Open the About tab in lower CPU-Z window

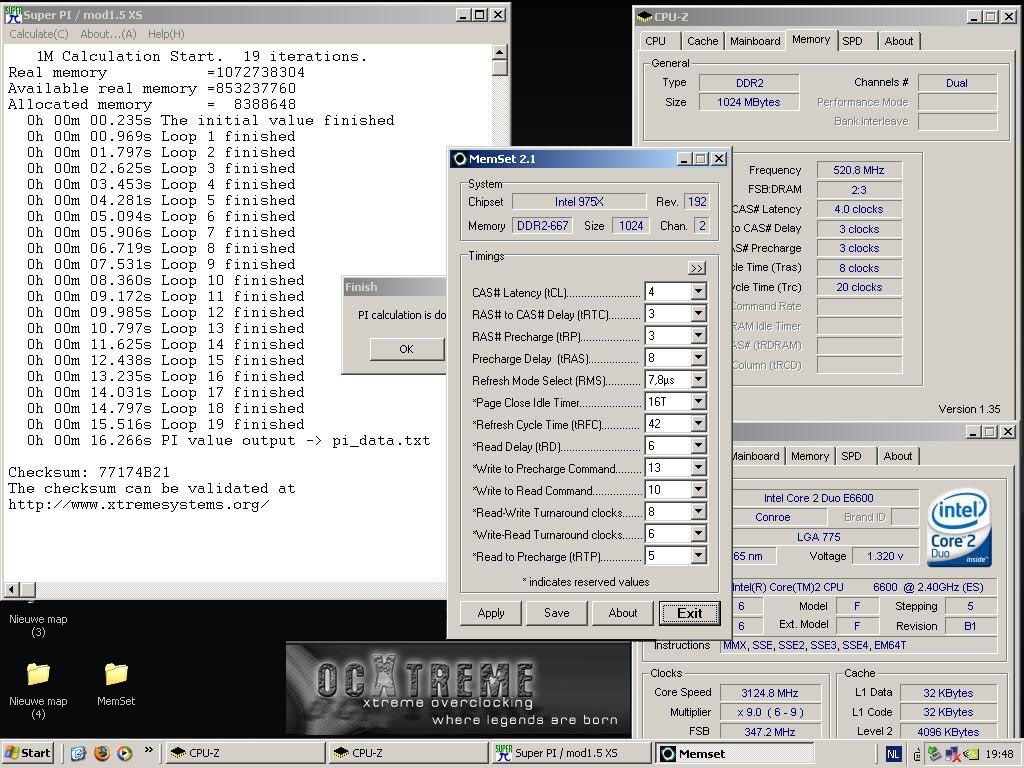pos(897,456)
